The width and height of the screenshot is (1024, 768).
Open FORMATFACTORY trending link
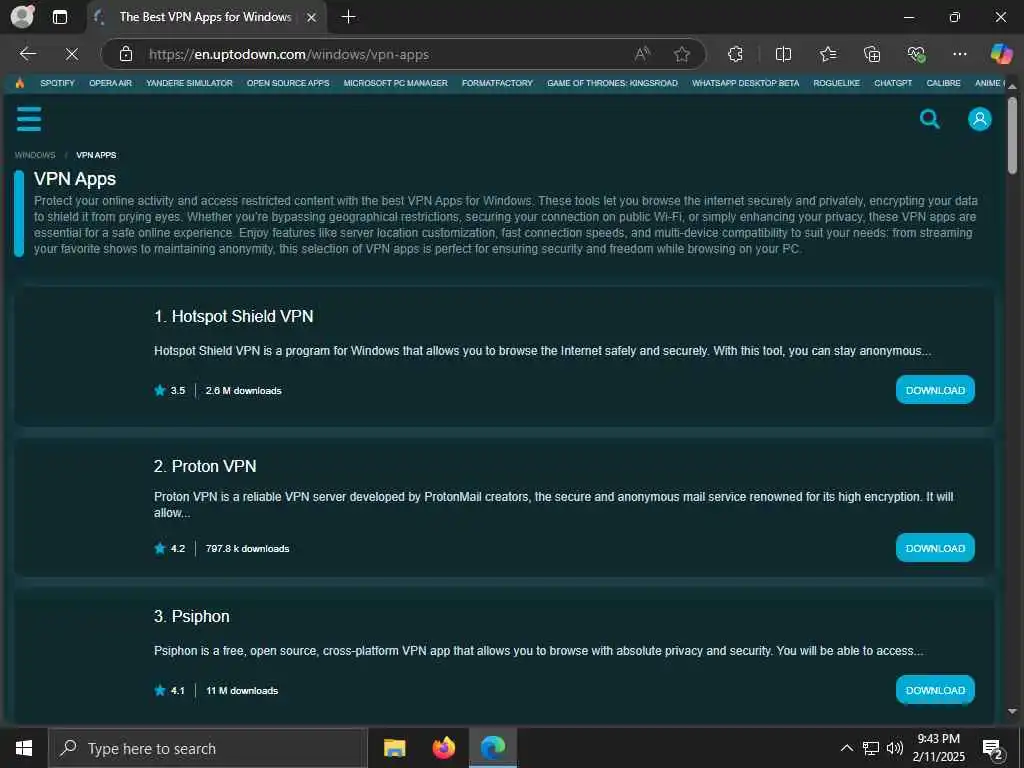coord(497,83)
